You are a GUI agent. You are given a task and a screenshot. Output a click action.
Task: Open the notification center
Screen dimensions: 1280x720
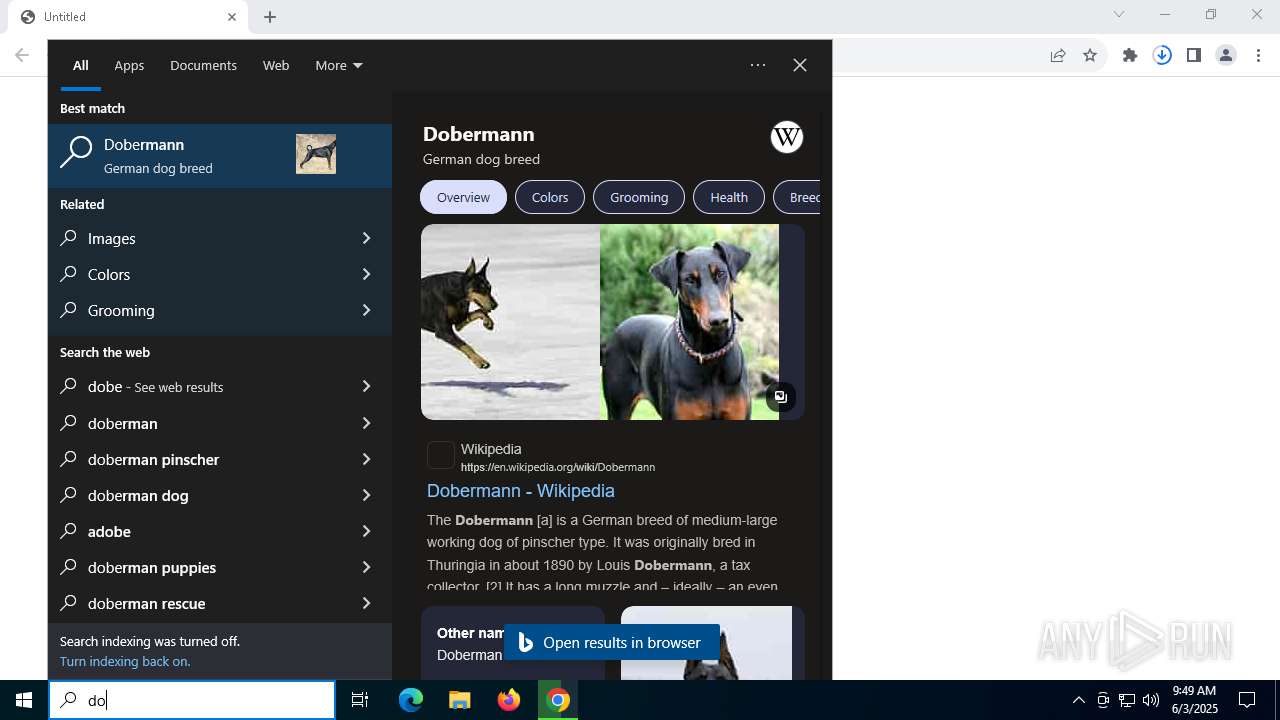click(1247, 700)
